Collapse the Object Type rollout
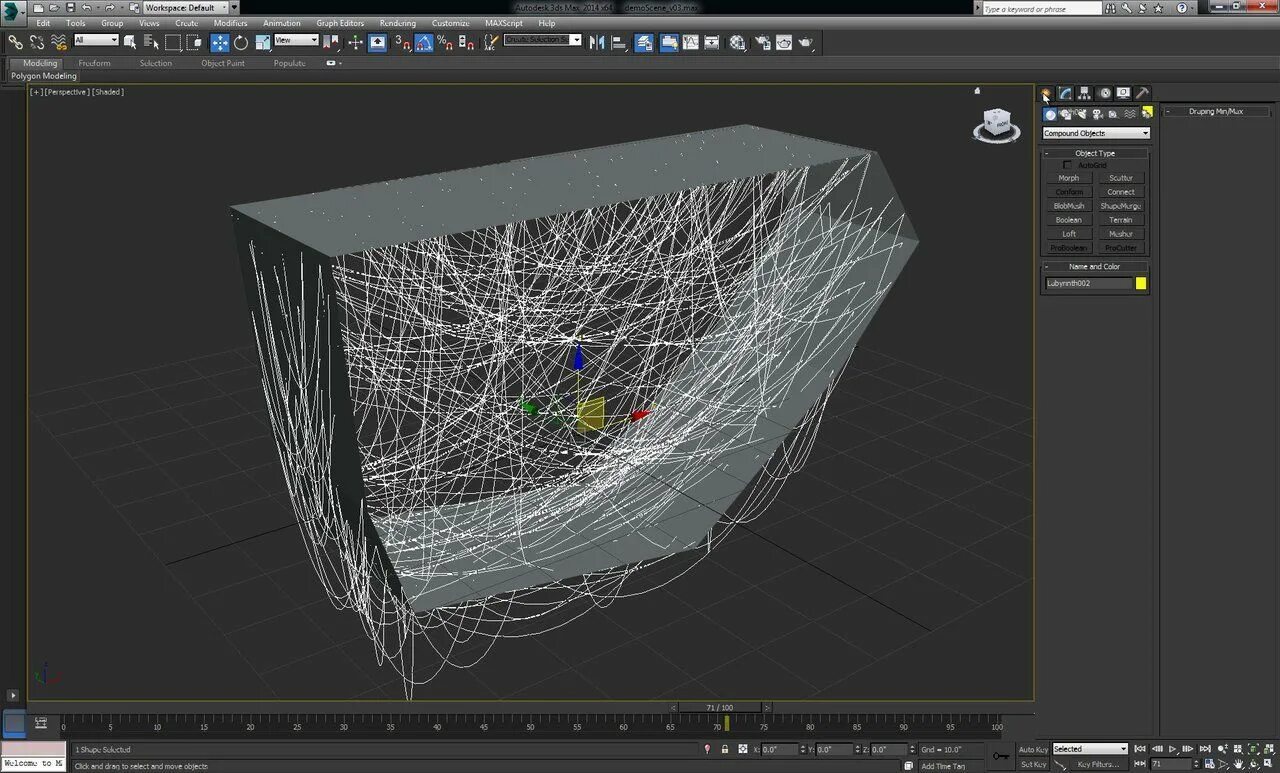The image size is (1280, 773). tap(1095, 153)
